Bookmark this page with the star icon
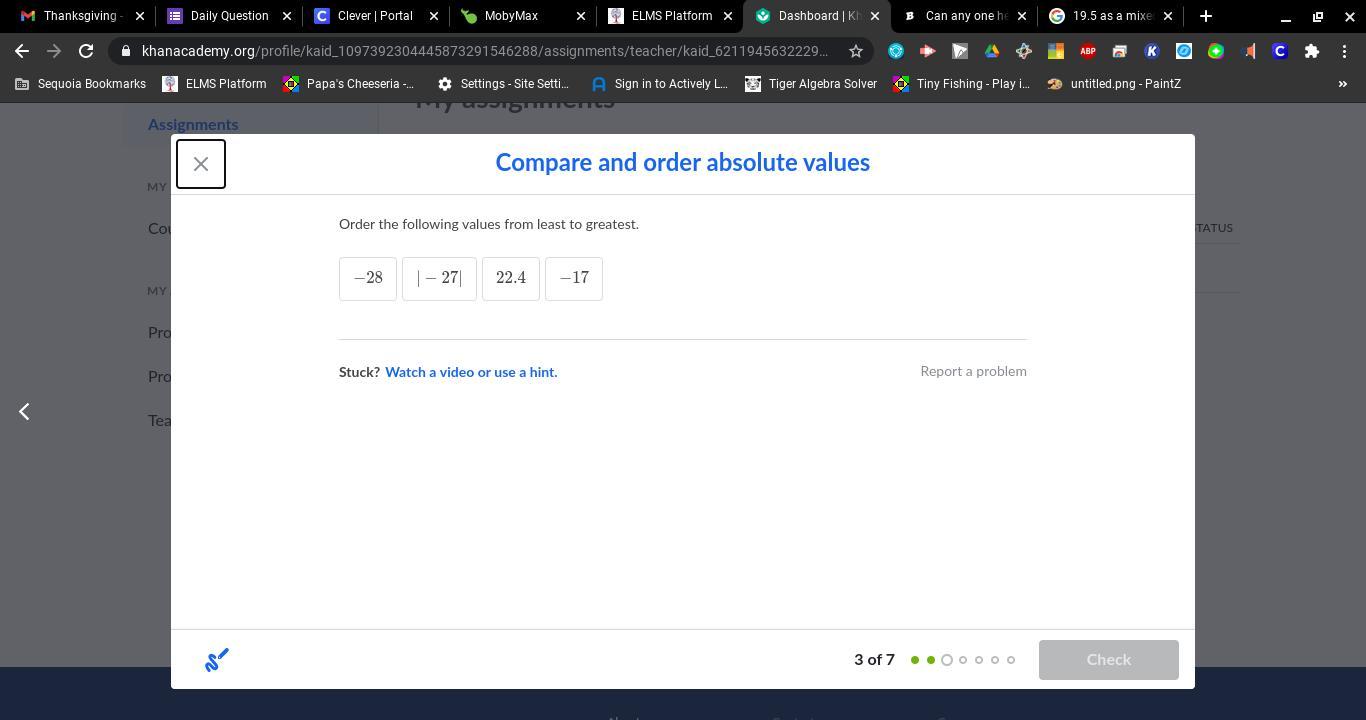 pyautogui.click(x=856, y=51)
